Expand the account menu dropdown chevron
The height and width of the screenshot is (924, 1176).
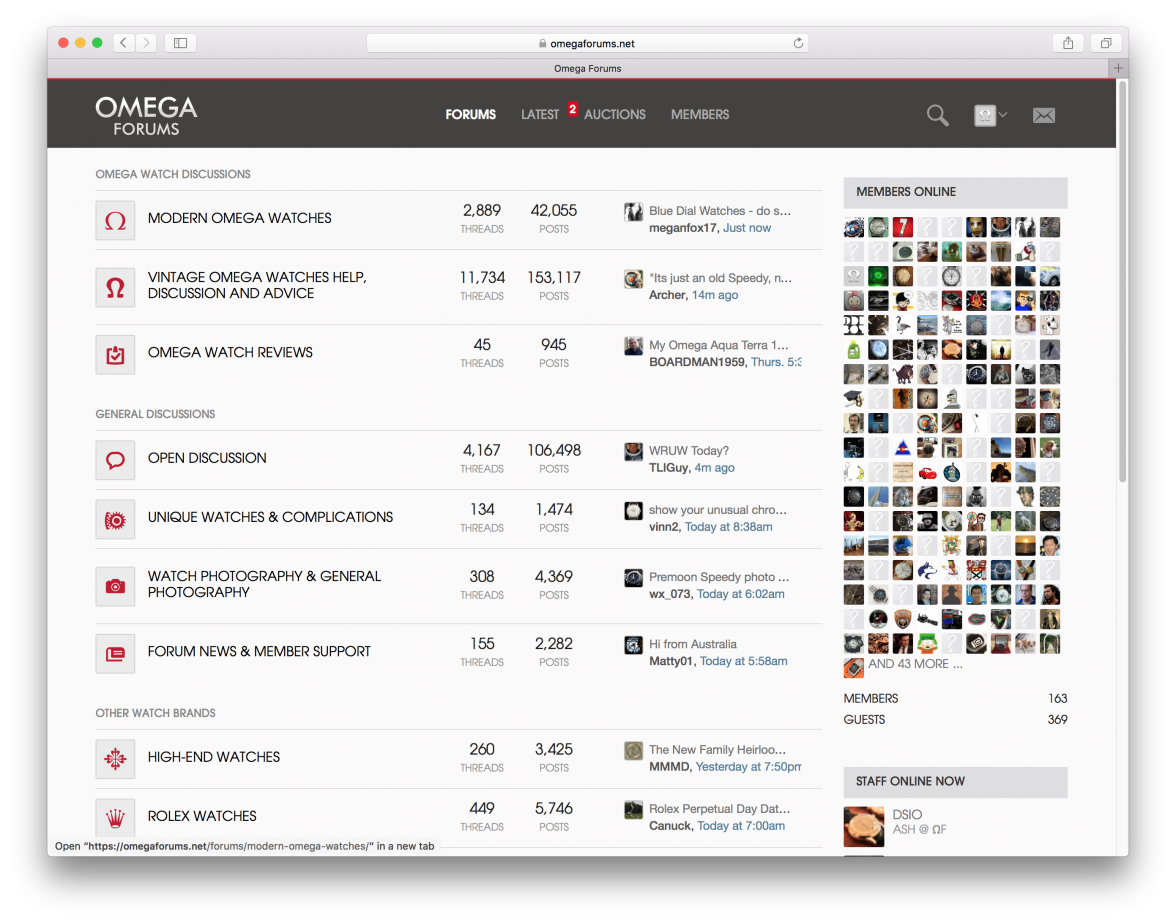point(1003,115)
